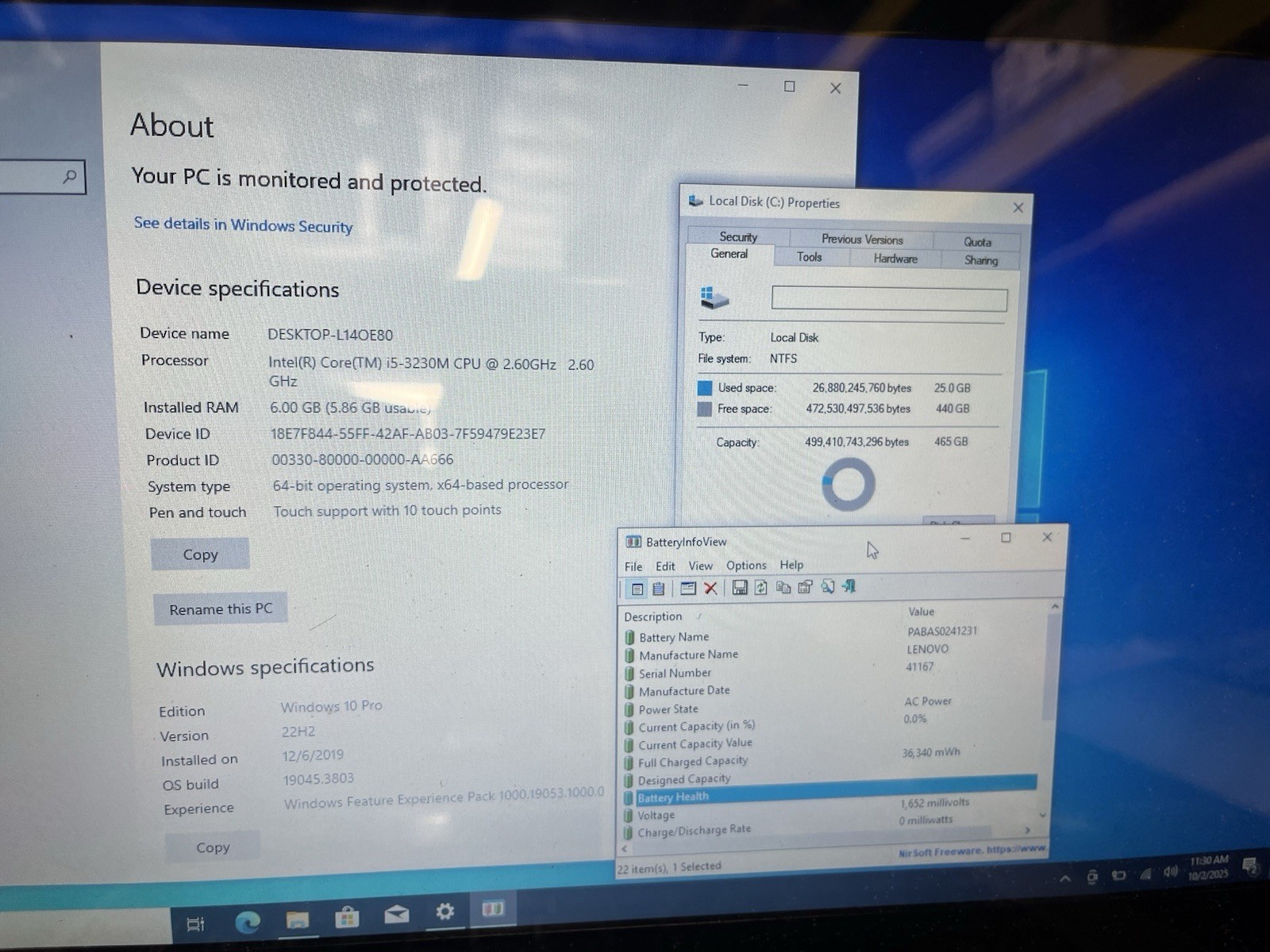Open the Options menu in BatteryInfoView
Viewport: 1270px width, 952px height.
point(746,566)
